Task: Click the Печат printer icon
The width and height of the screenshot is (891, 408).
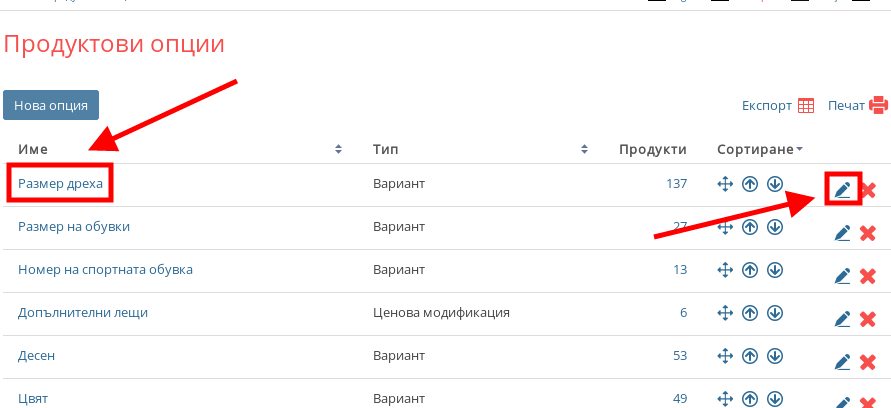Action: 878,105
